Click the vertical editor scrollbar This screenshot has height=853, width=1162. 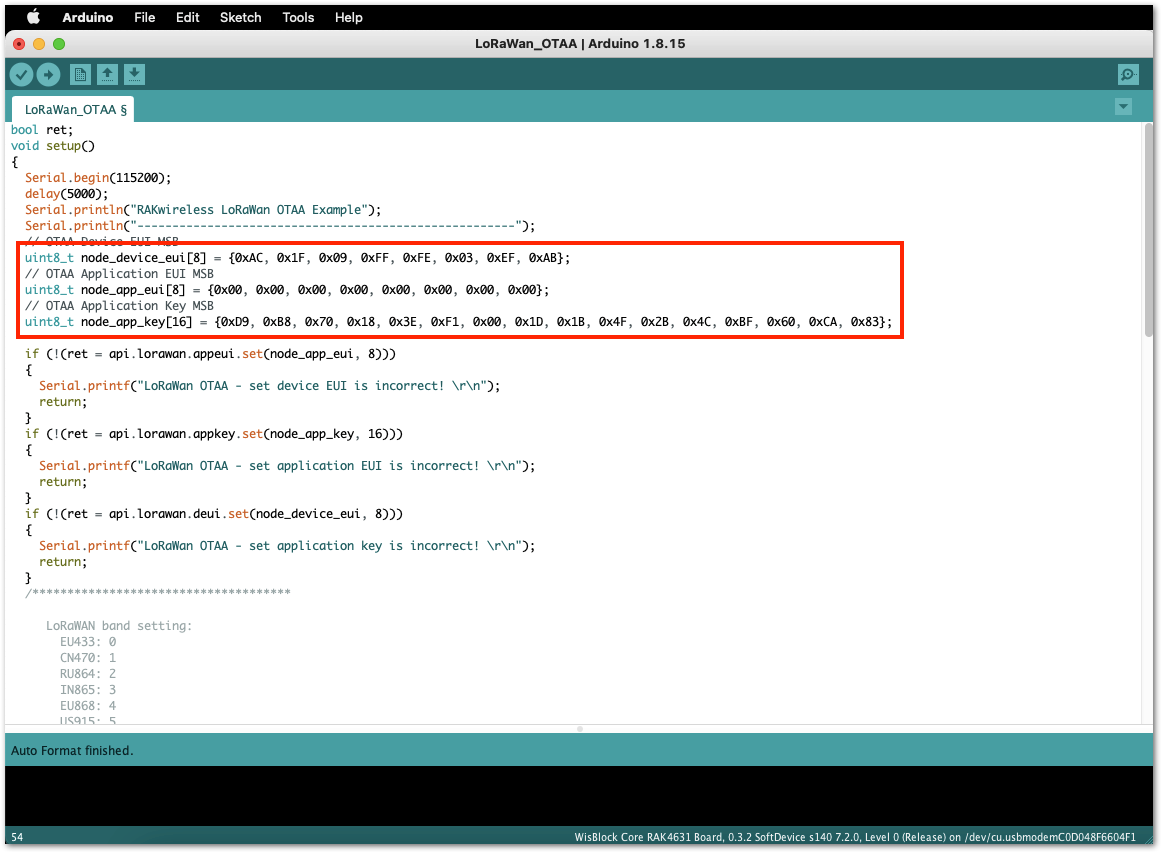(1148, 230)
